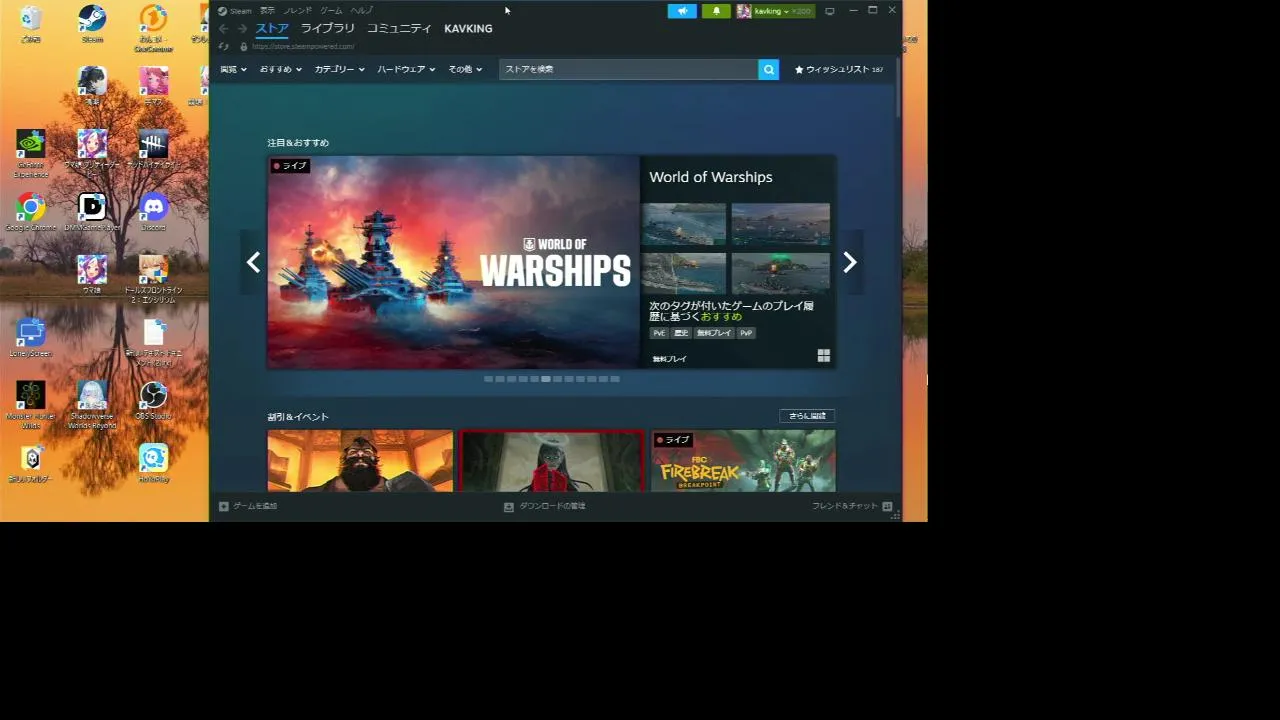The height and width of the screenshot is (720, 1280).
Task: Open Shadowverse Worlds Beyond shortcut
Action: pyautogui.click(x=92, y=404)
